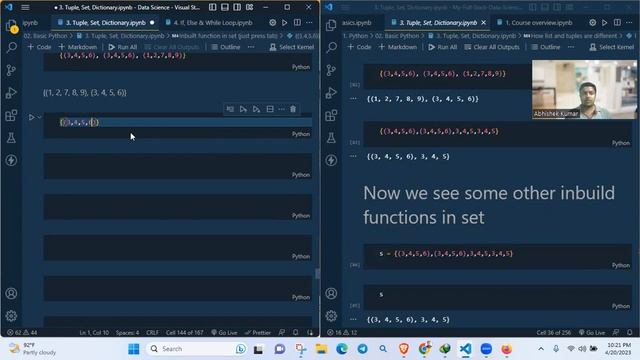Click Go Live in left status bar
This screenshot has height=360, width=640.
pos(224,333)
